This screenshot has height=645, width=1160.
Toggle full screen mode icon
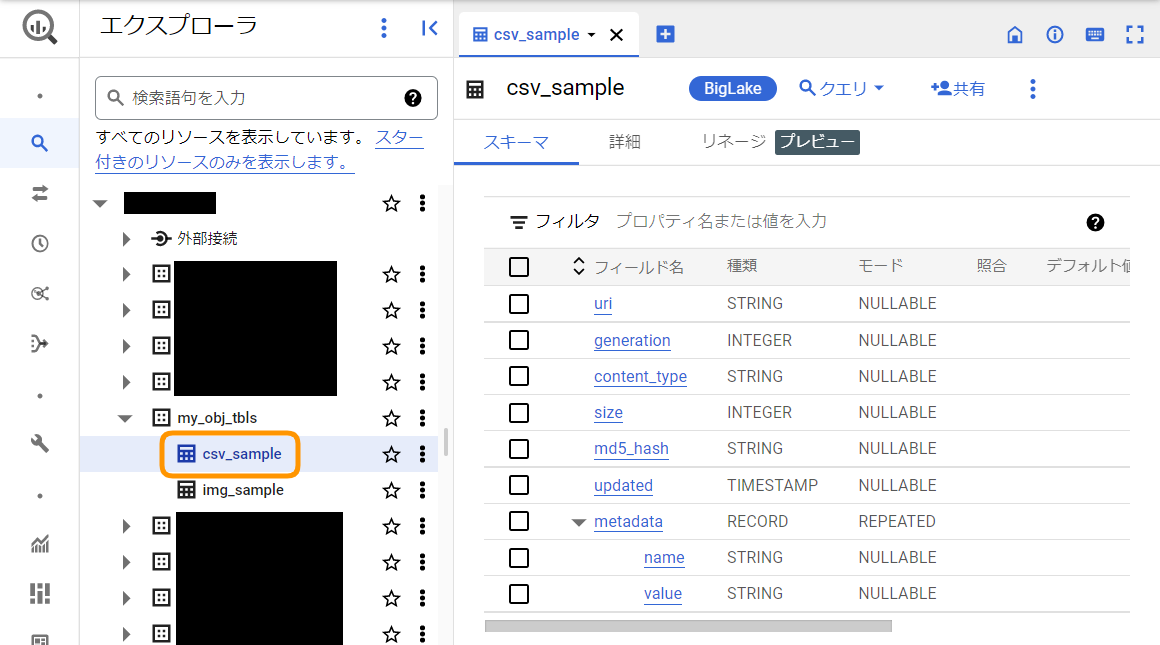point(1135,35)
